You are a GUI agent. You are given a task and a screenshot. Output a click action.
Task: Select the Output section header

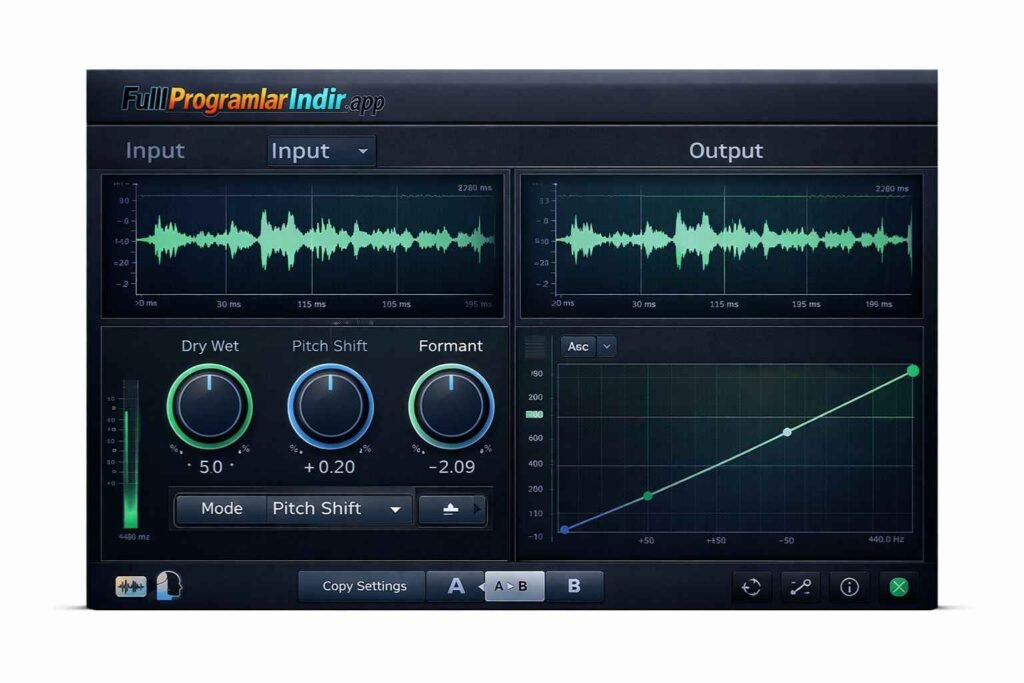(x=726, y=150)
